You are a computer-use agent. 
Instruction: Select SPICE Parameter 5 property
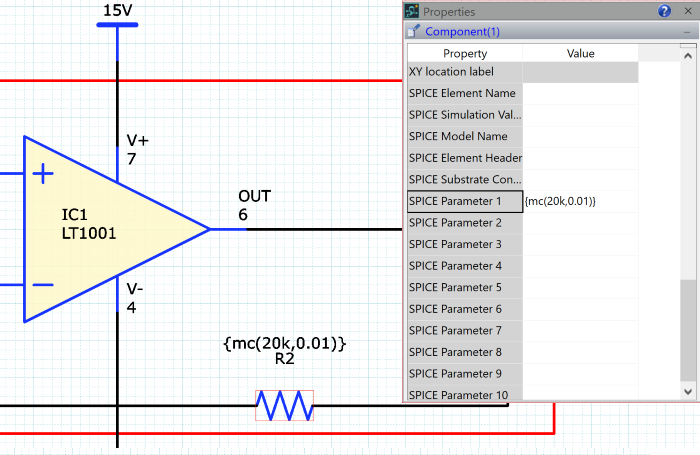[x=465, y=287]
